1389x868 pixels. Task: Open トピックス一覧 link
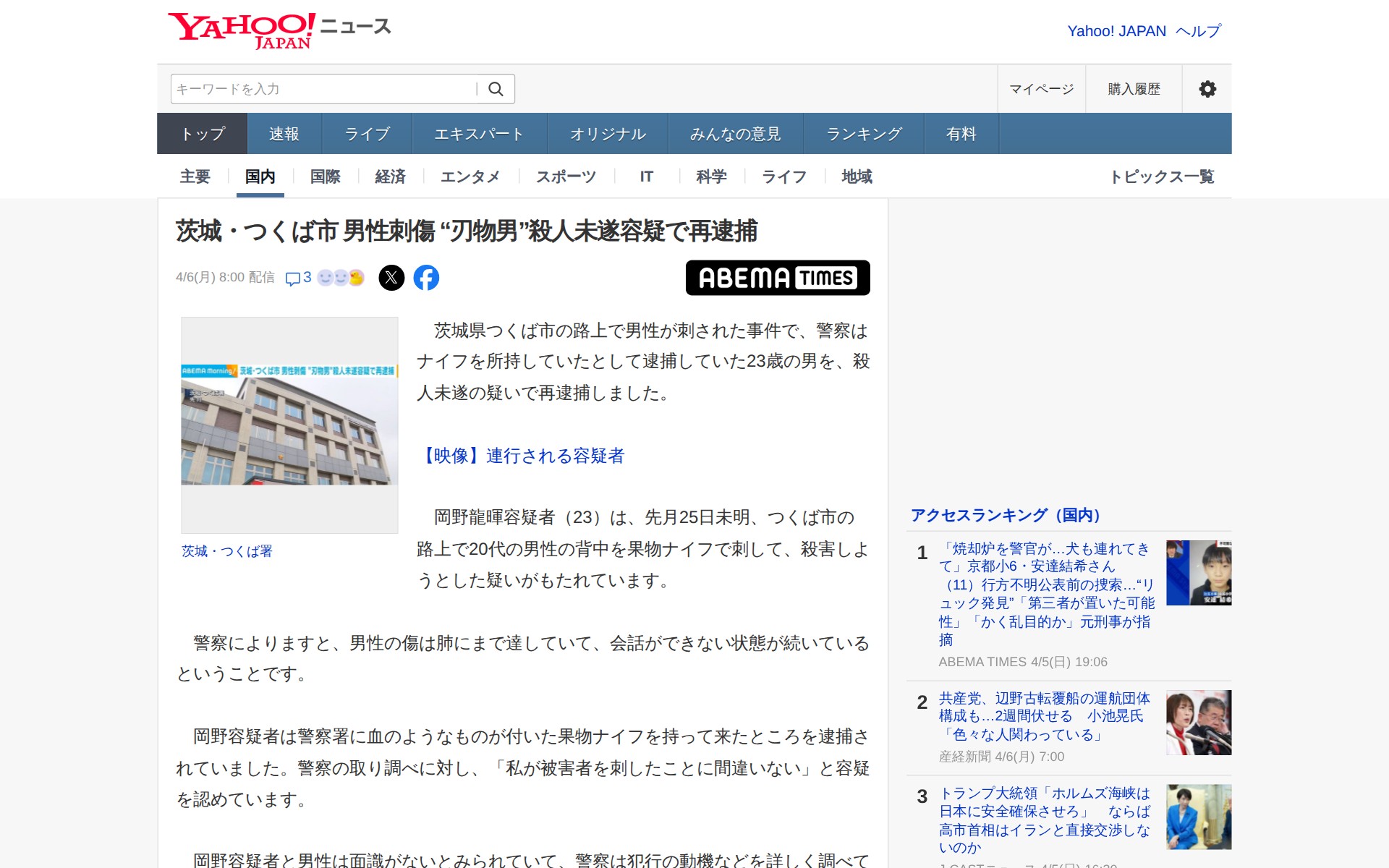click(1161, 176)
